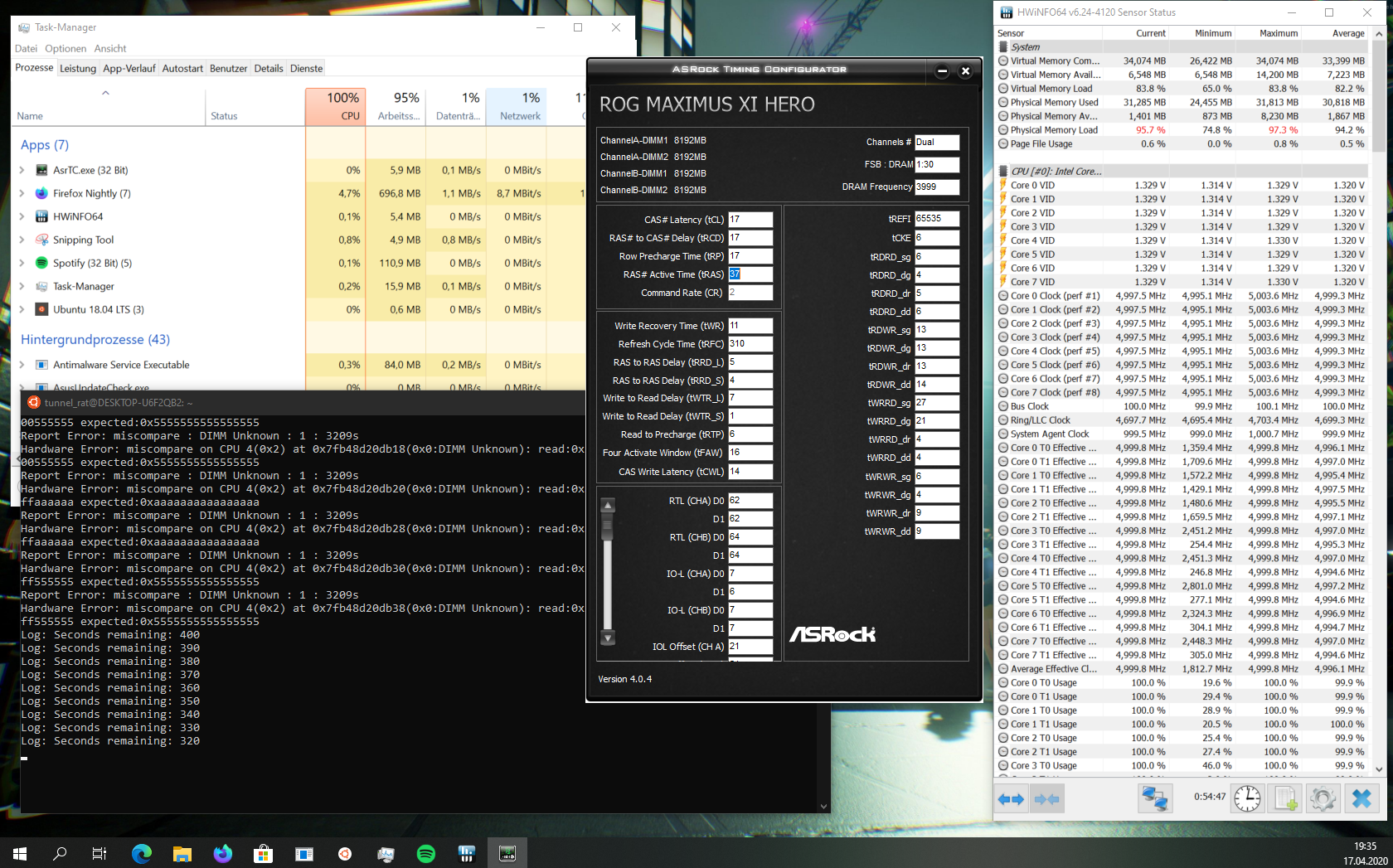1393x868 pixels.
Task: Open taskbar search magnifier
Action: point(60,853)
